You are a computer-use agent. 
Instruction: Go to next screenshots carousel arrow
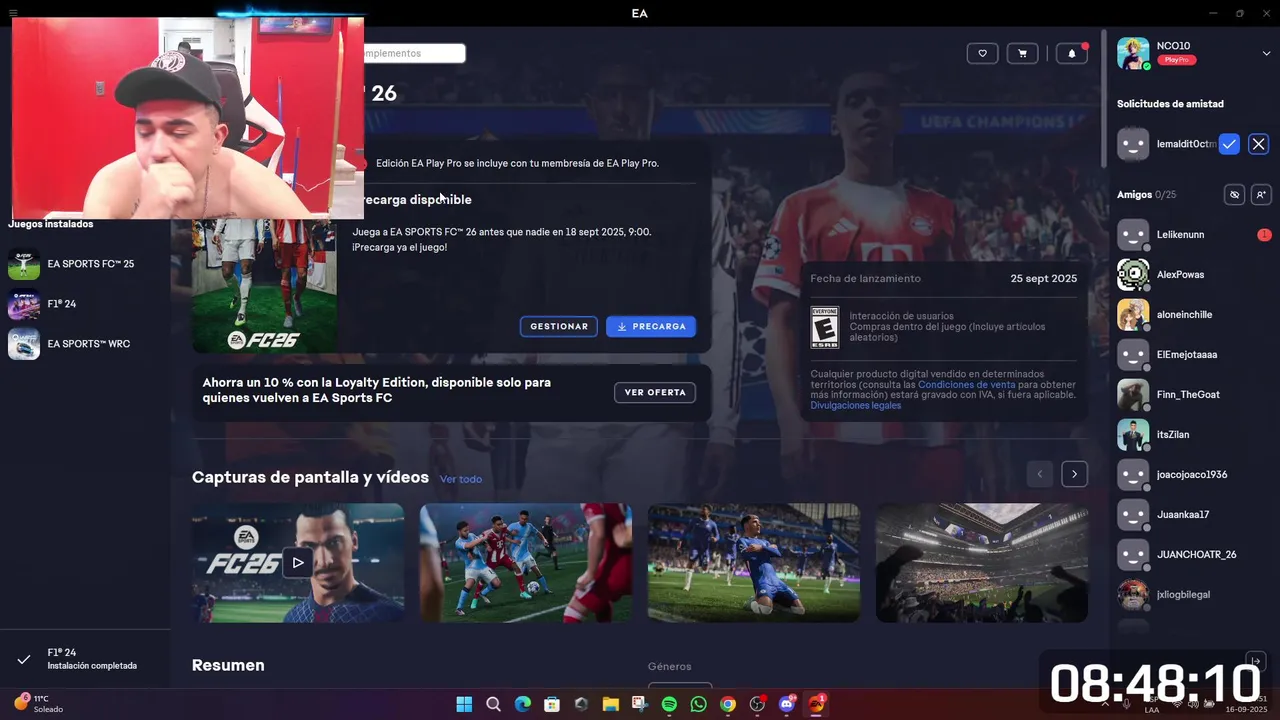tap(1075, 474)
